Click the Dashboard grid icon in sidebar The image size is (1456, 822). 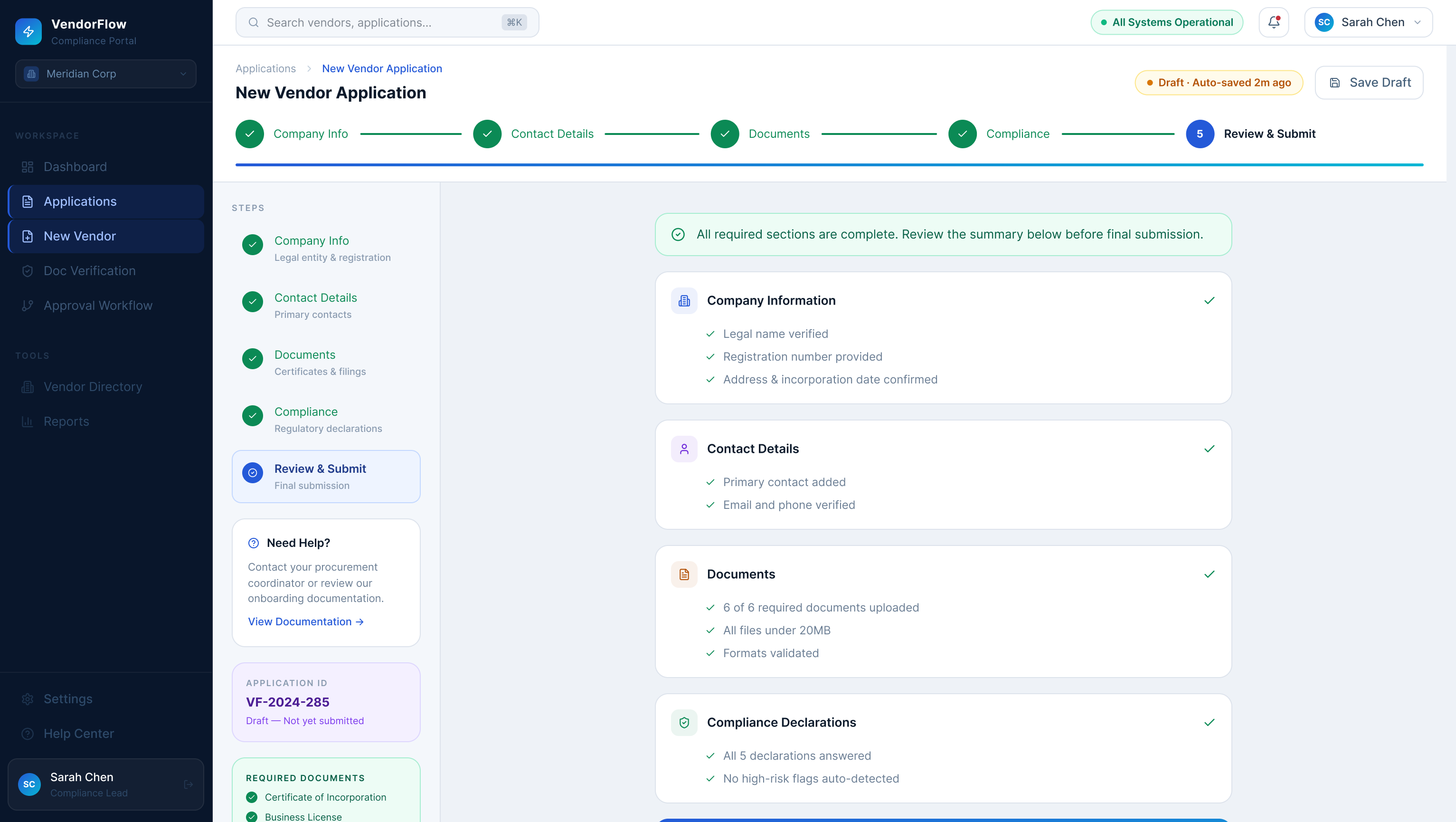[x=27, y=167]
